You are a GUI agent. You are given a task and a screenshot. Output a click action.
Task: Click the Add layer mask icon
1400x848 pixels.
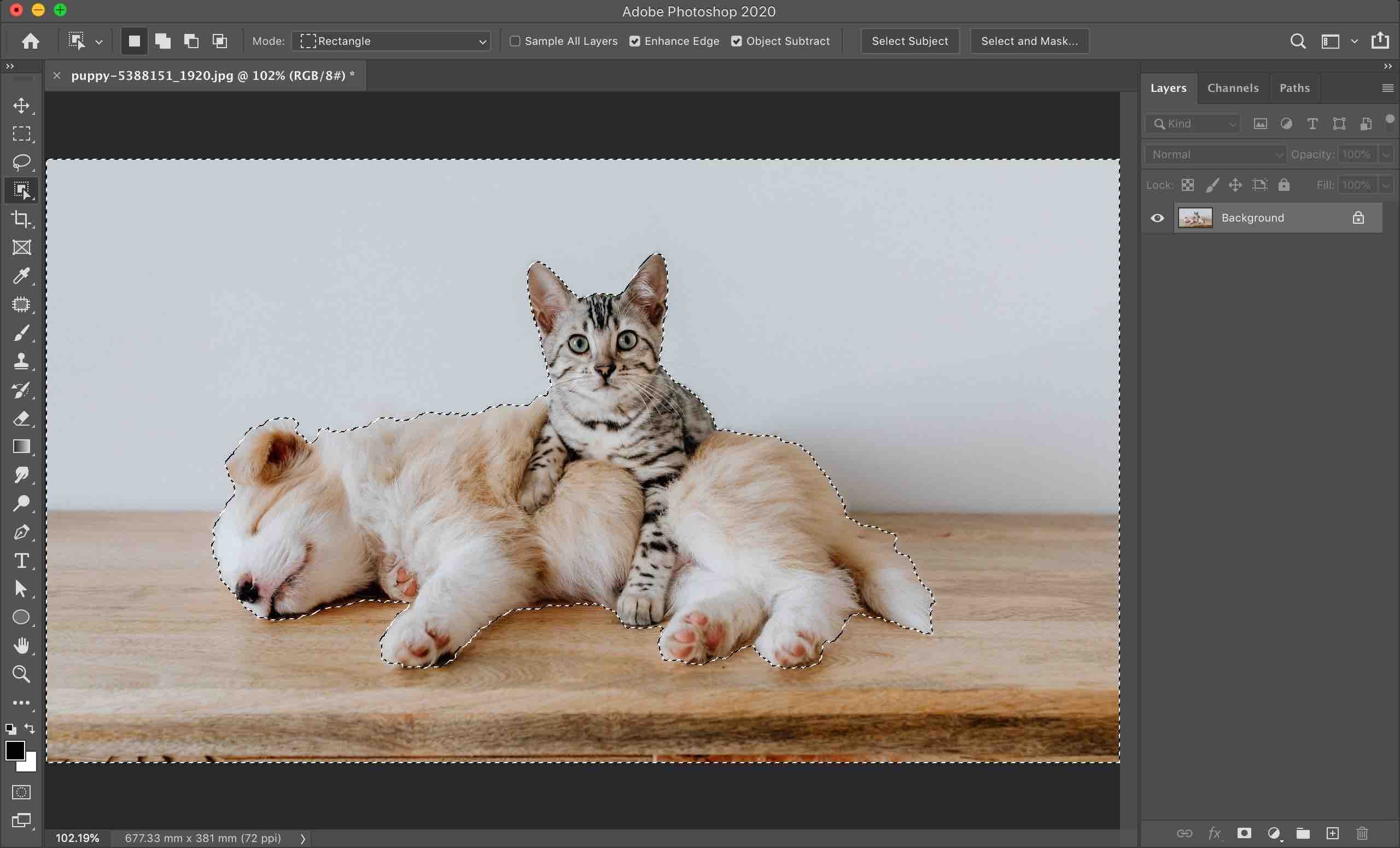1244,833
